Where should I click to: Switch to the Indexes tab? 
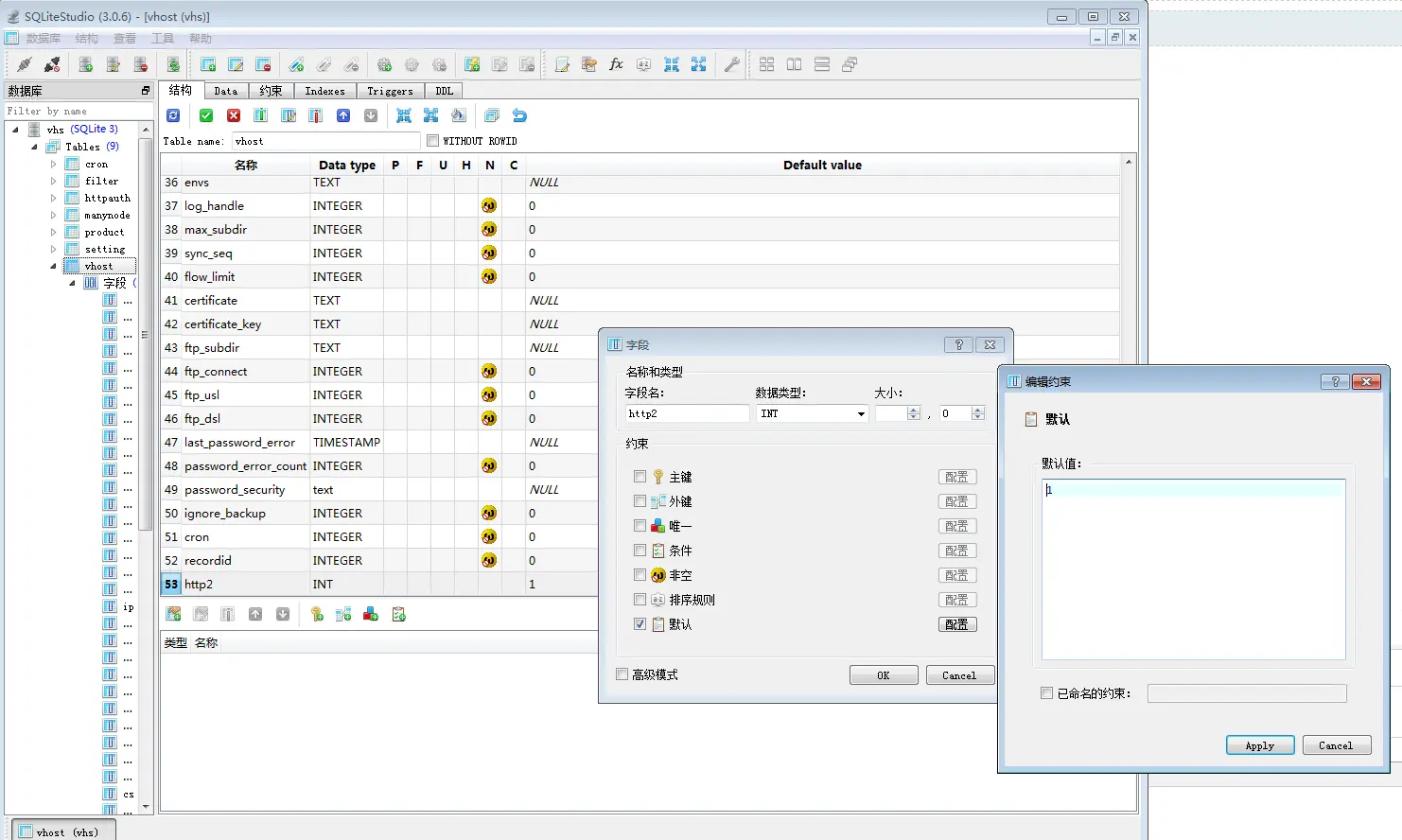pyautogui.click(x=324, y=91)
